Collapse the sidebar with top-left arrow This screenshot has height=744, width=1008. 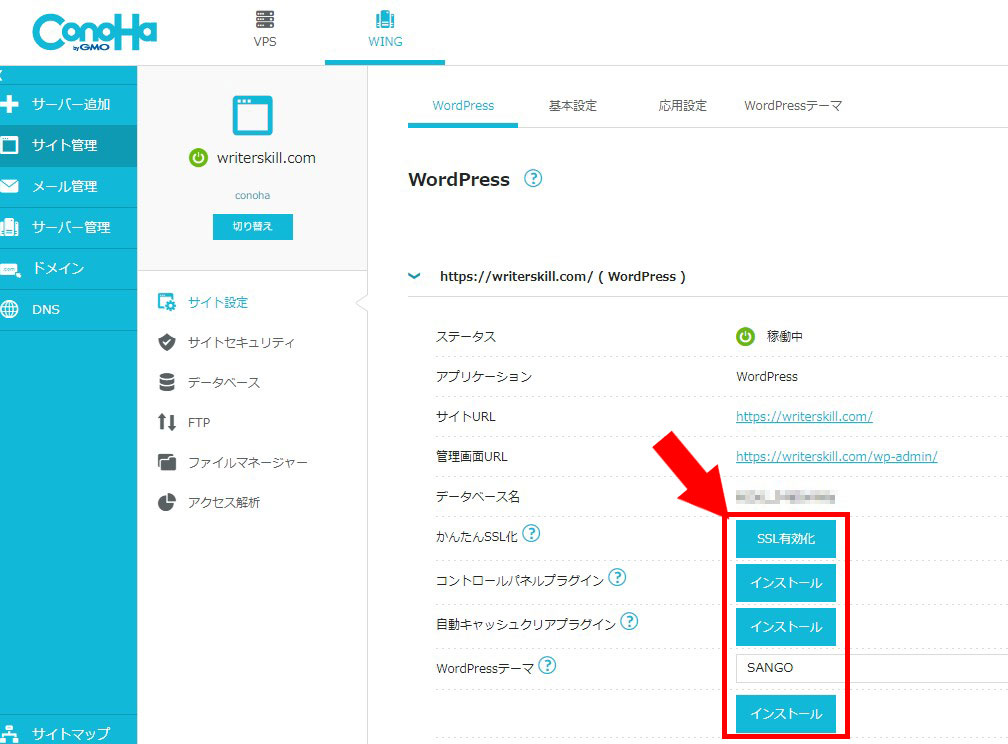[2, 75]
